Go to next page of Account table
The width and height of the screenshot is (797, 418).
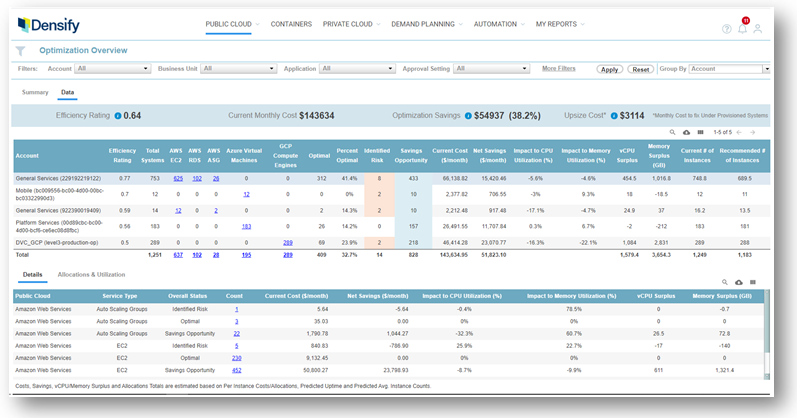pos(751,132)
